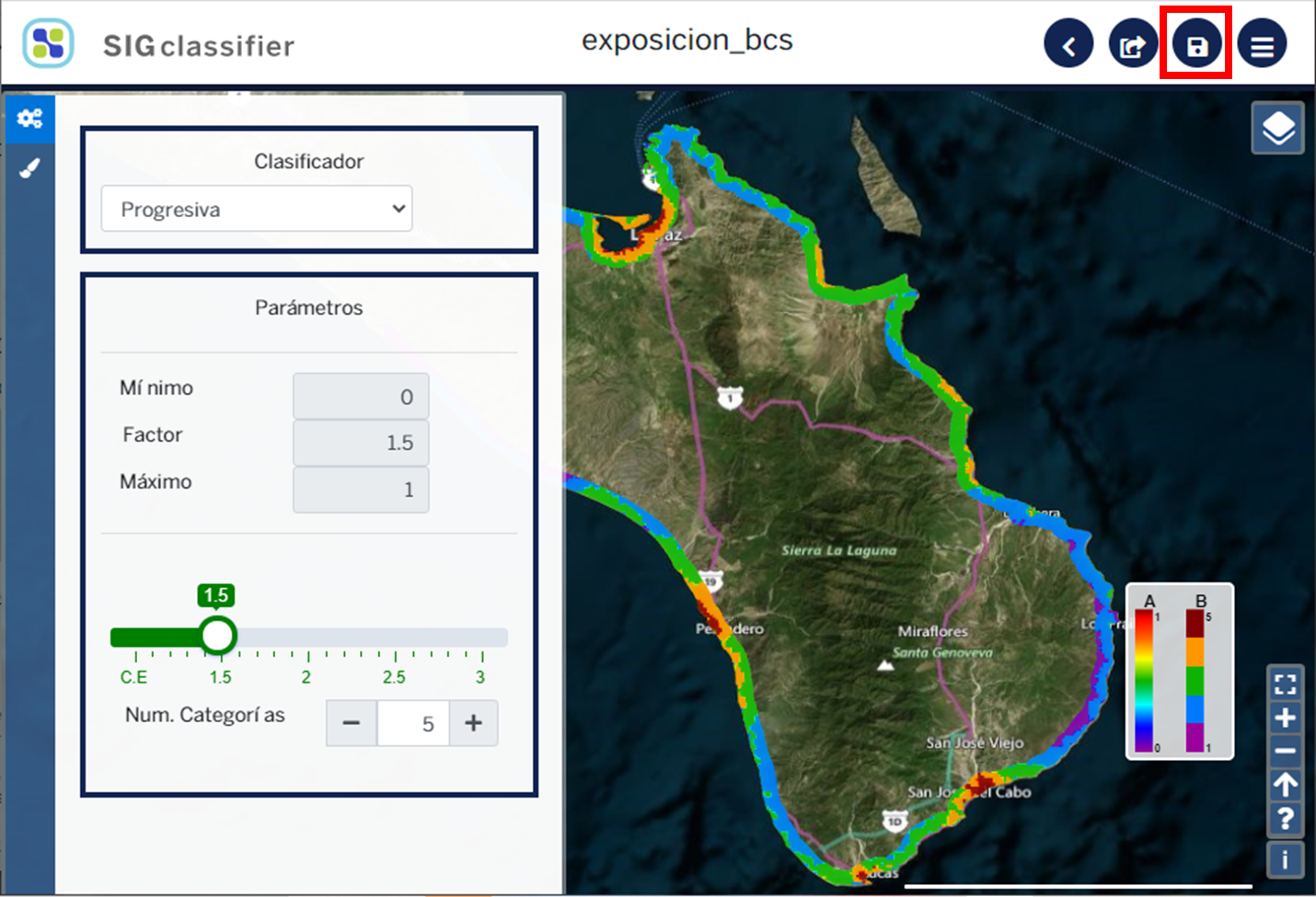The height and width of the screenshot is (897, 1316).
Task: Click the highway 1 shield marker
Action: tap(730, 398)
